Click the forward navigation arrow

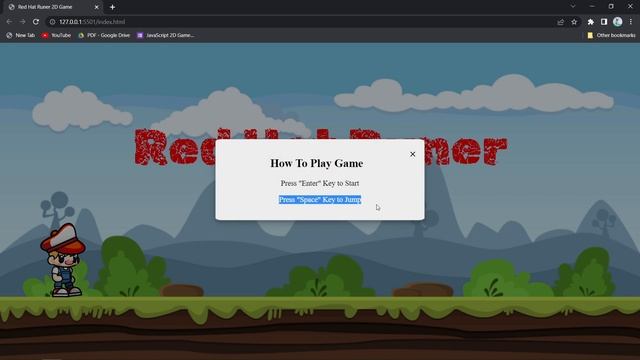coord(22,22)
